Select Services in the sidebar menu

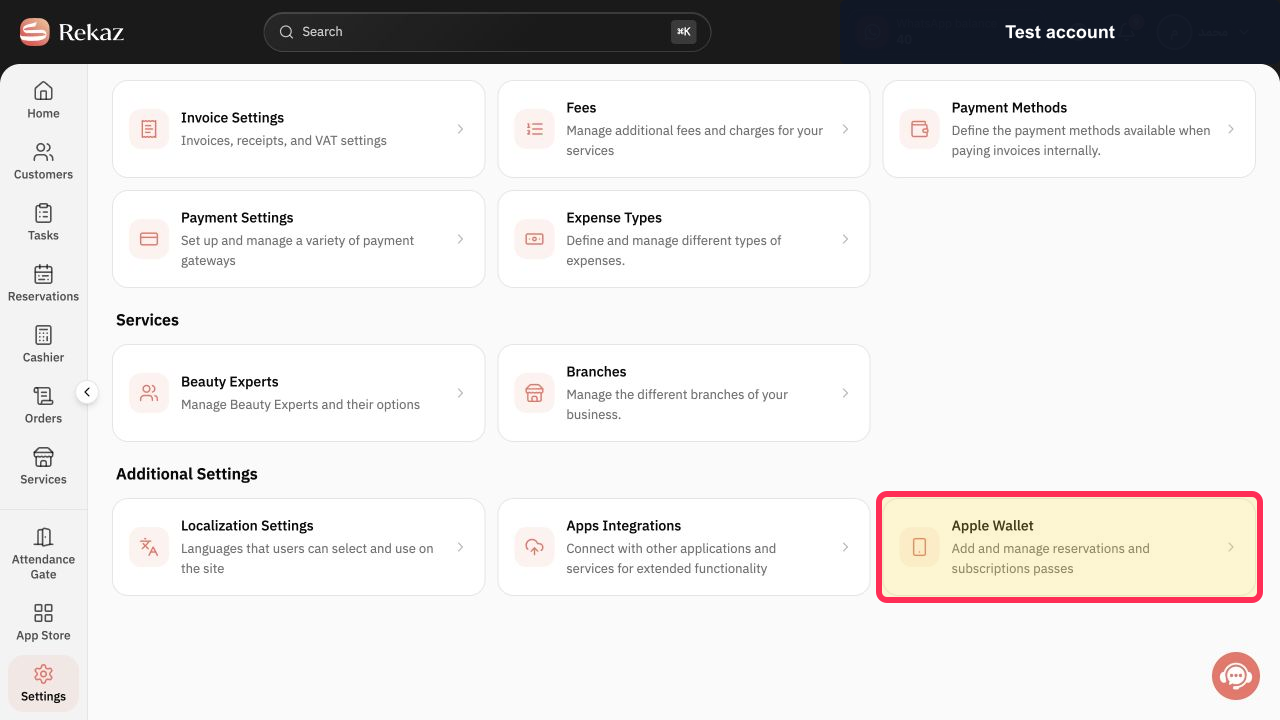pos(43,466)
